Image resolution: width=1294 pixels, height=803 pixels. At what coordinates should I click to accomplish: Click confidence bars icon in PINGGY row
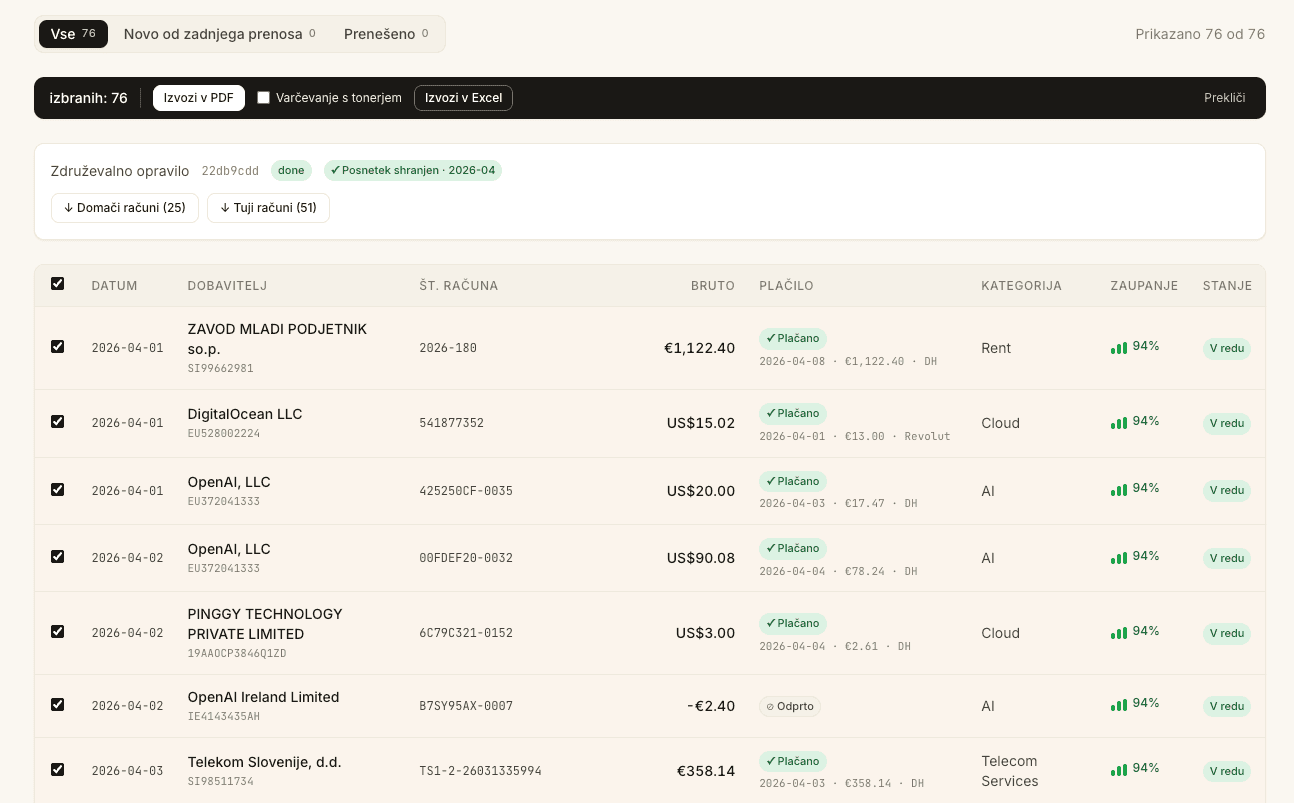1118,633
